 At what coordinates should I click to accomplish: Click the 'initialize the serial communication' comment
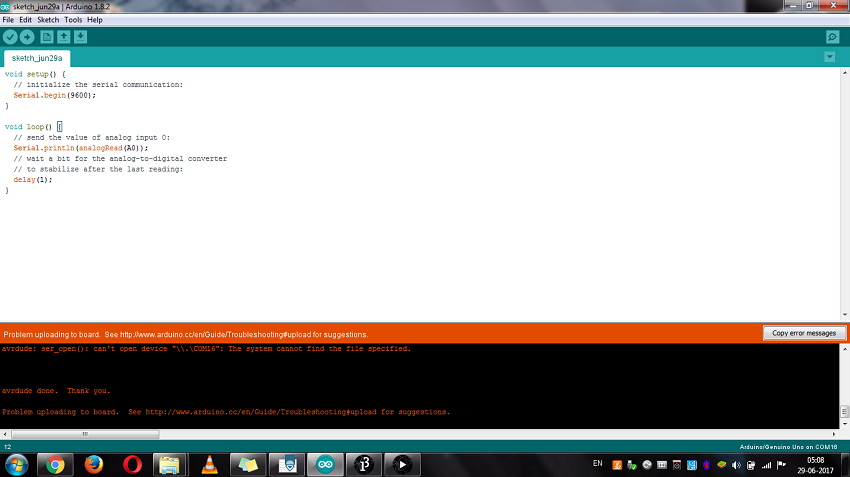click(x=98, y=85)
